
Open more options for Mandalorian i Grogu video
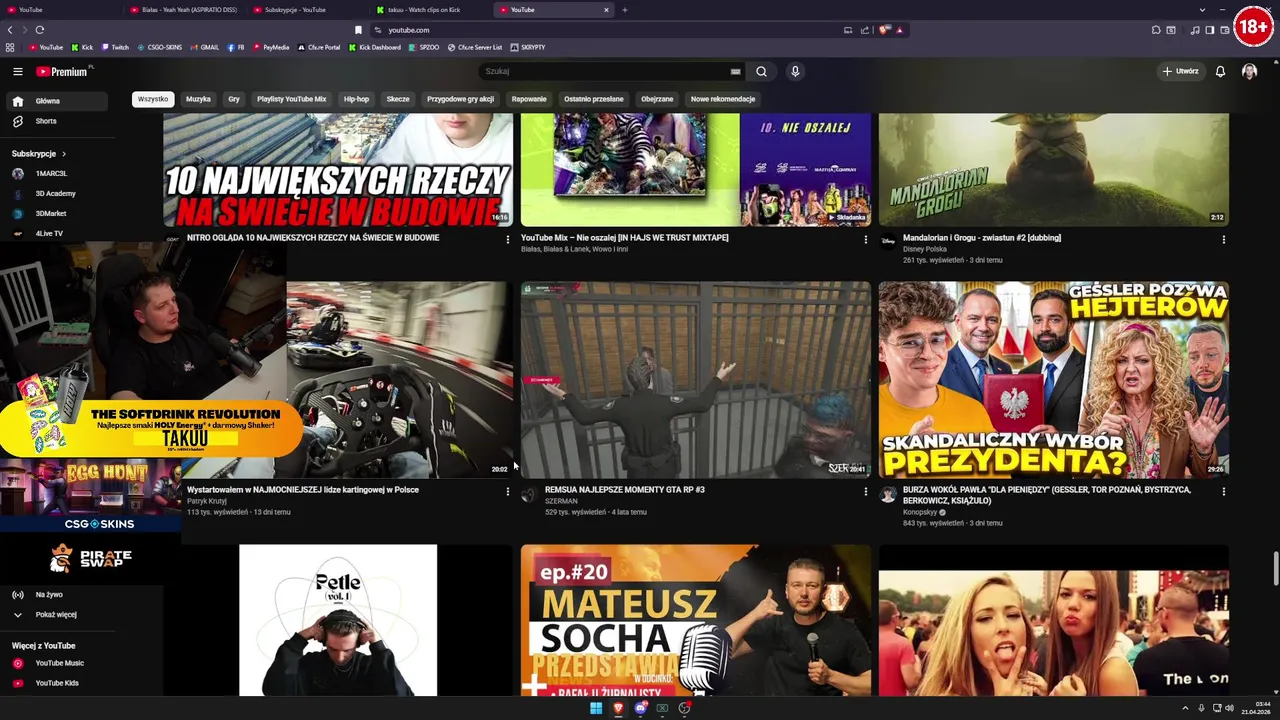[x=1223, y=239]
